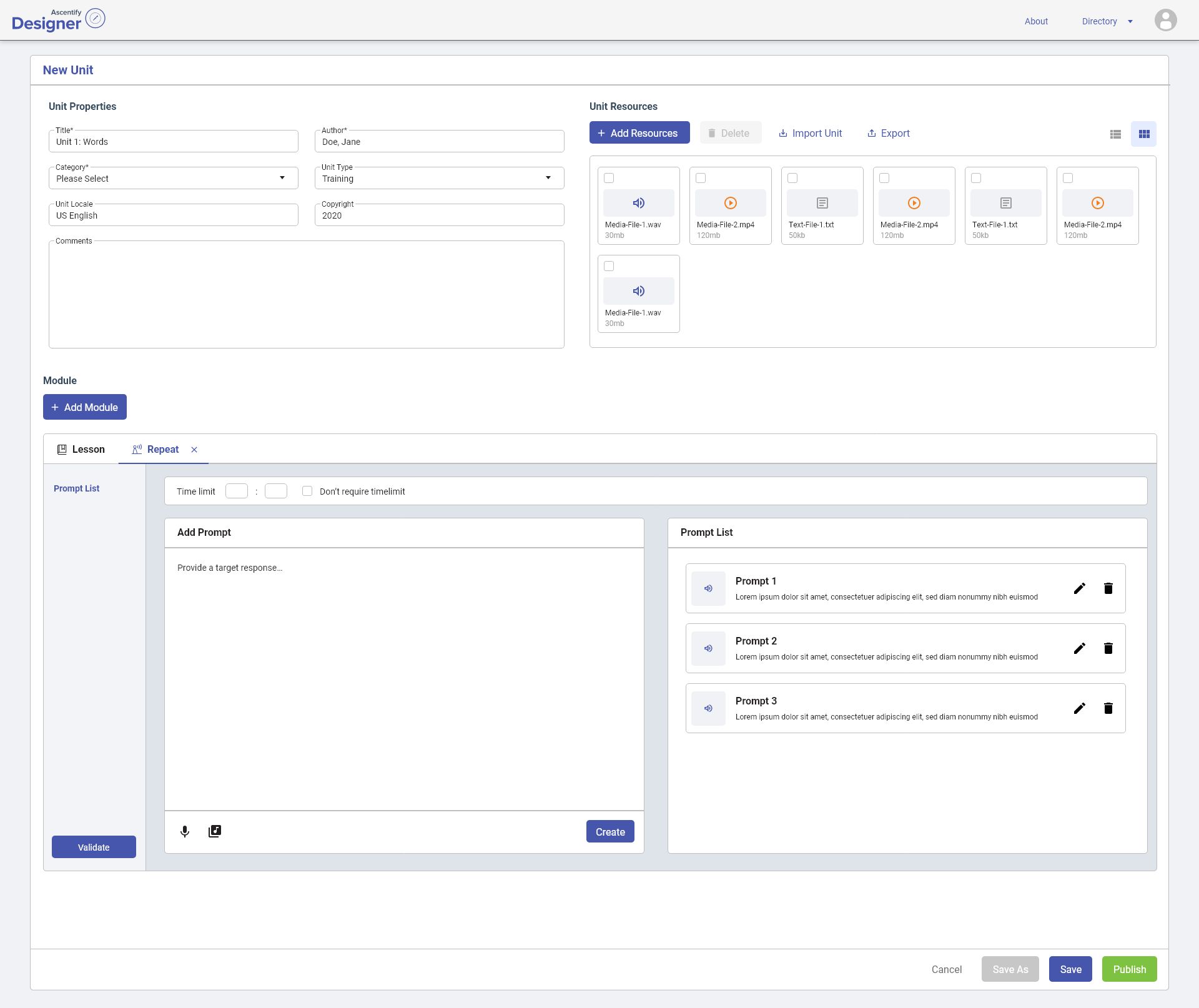Viewport: 1199px width, 1008px height.
Task: Open Media-File-2.mp4 play thumbnail, second card
Action: (x=730, y=203)
